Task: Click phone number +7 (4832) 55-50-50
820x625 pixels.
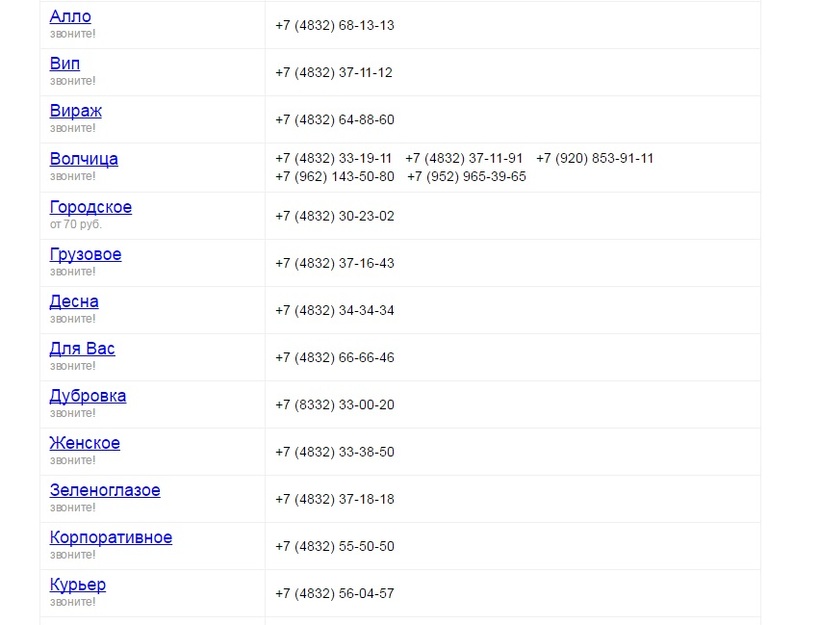Action: (x=335, y=547)
